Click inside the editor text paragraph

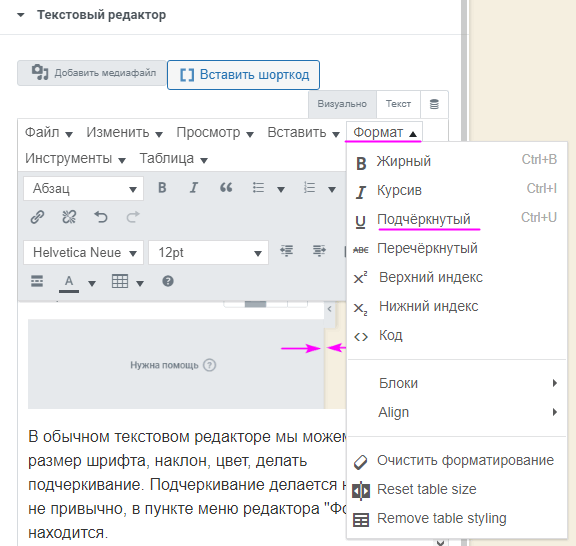[x=187, y=484]
